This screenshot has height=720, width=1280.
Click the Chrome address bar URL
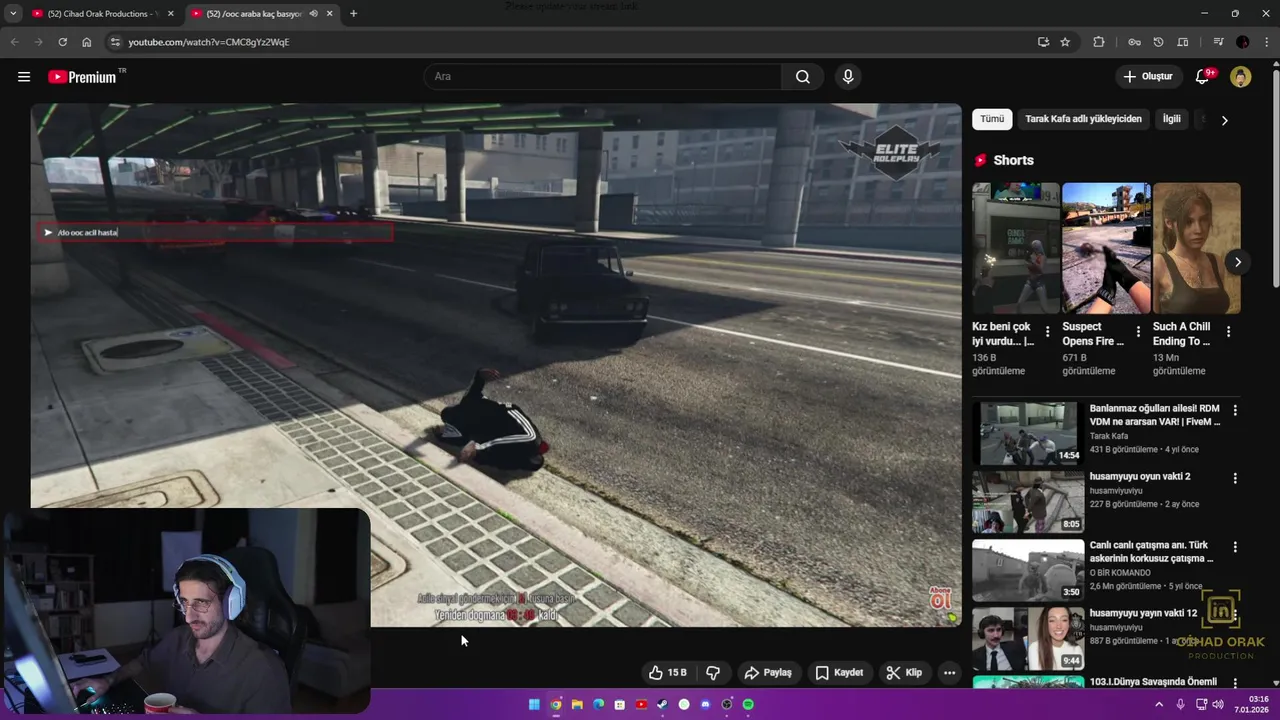[x=209, y=42]
